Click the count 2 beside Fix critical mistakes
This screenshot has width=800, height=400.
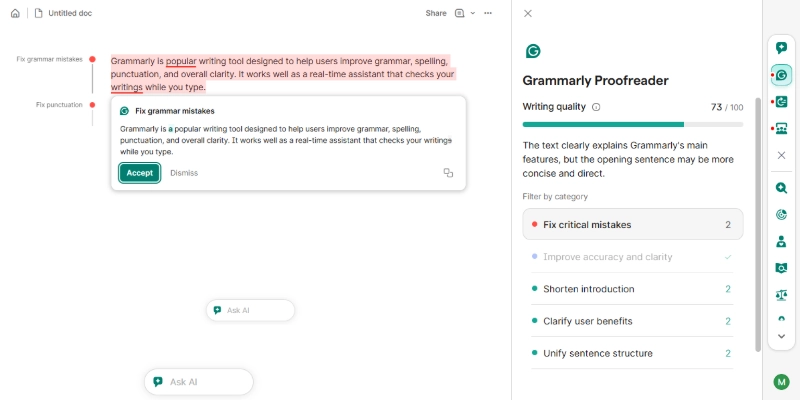[728, 224]
